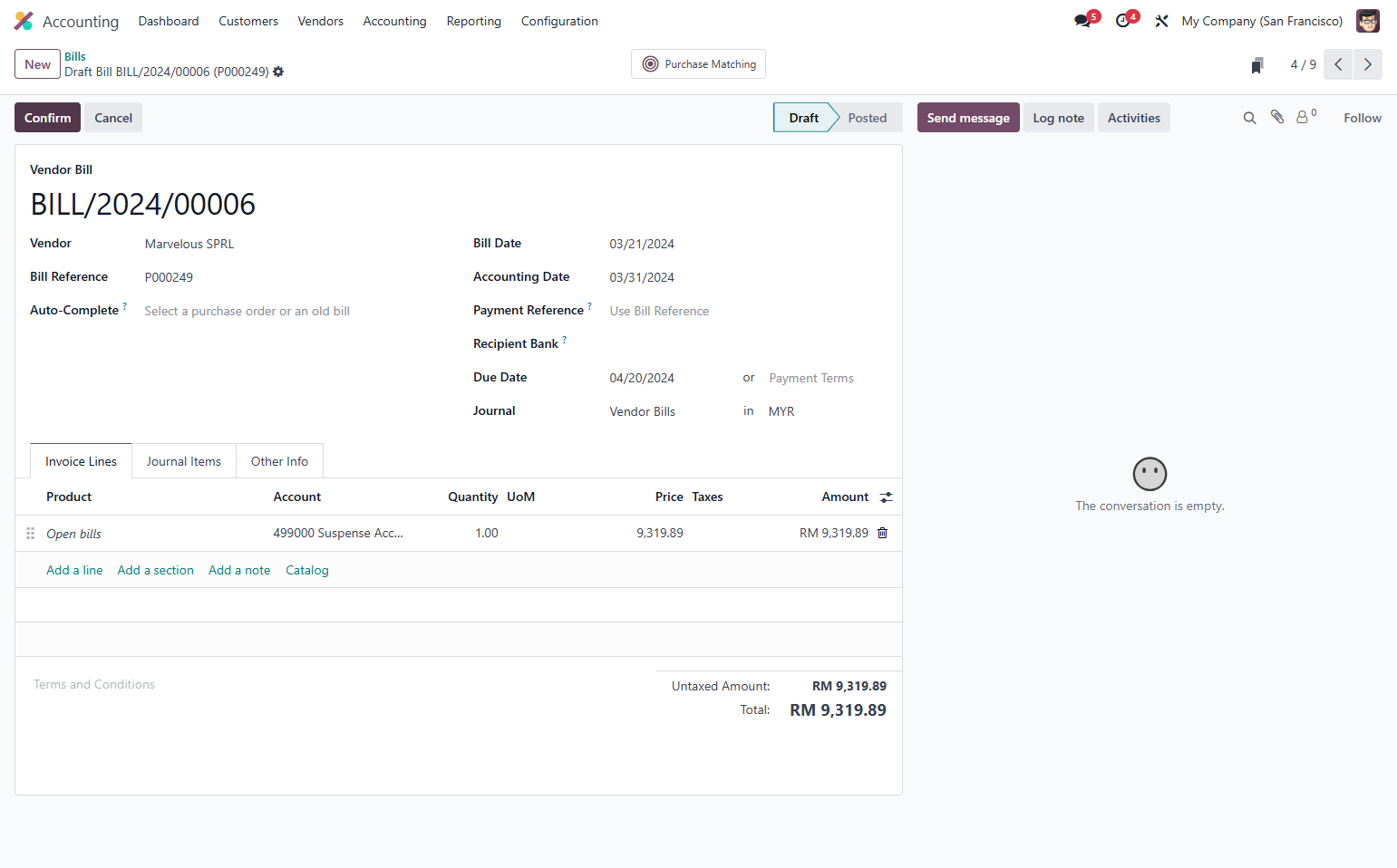The height and width of the screenshot is (868, 1397).
Task: Confirm the draft bill
Action: tap(47, 118)
